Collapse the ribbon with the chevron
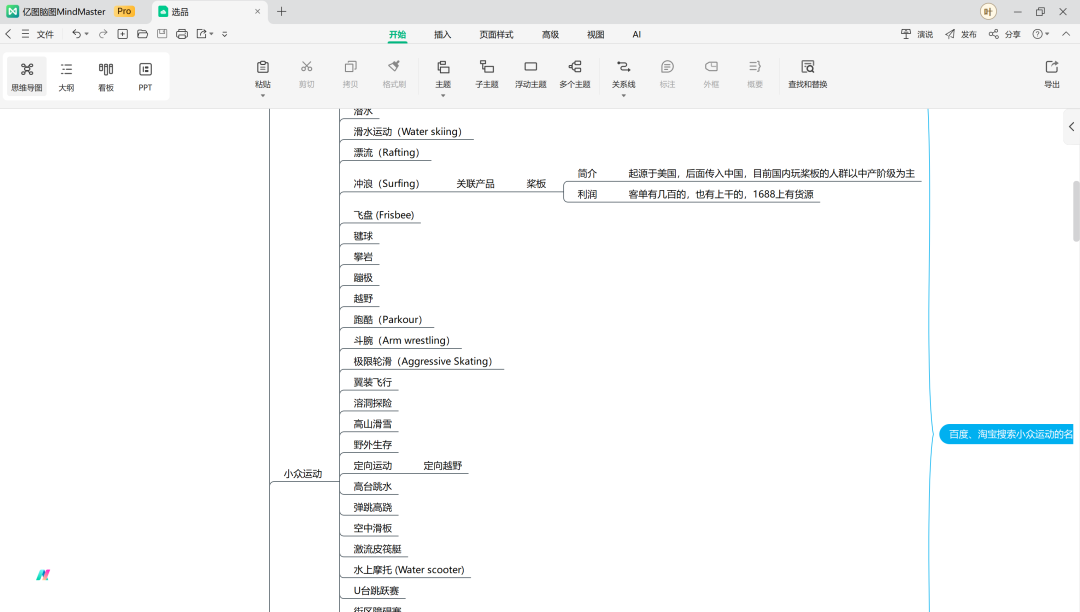Viewport: 1080px width, 612px height. point(1066,33)
